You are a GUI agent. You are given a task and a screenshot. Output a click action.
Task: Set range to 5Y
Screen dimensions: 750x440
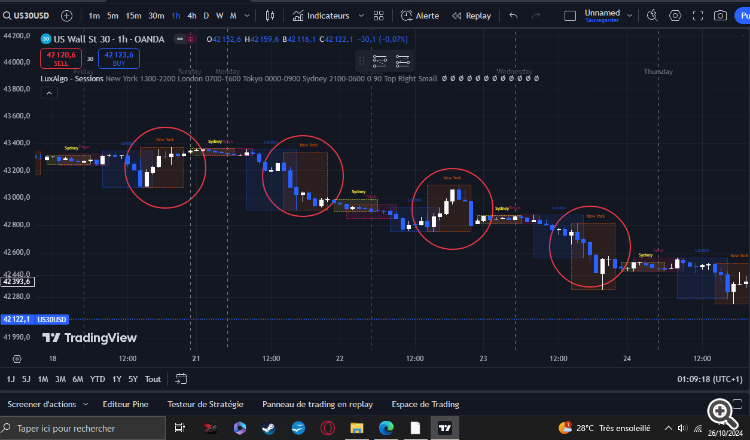point(133,379)
